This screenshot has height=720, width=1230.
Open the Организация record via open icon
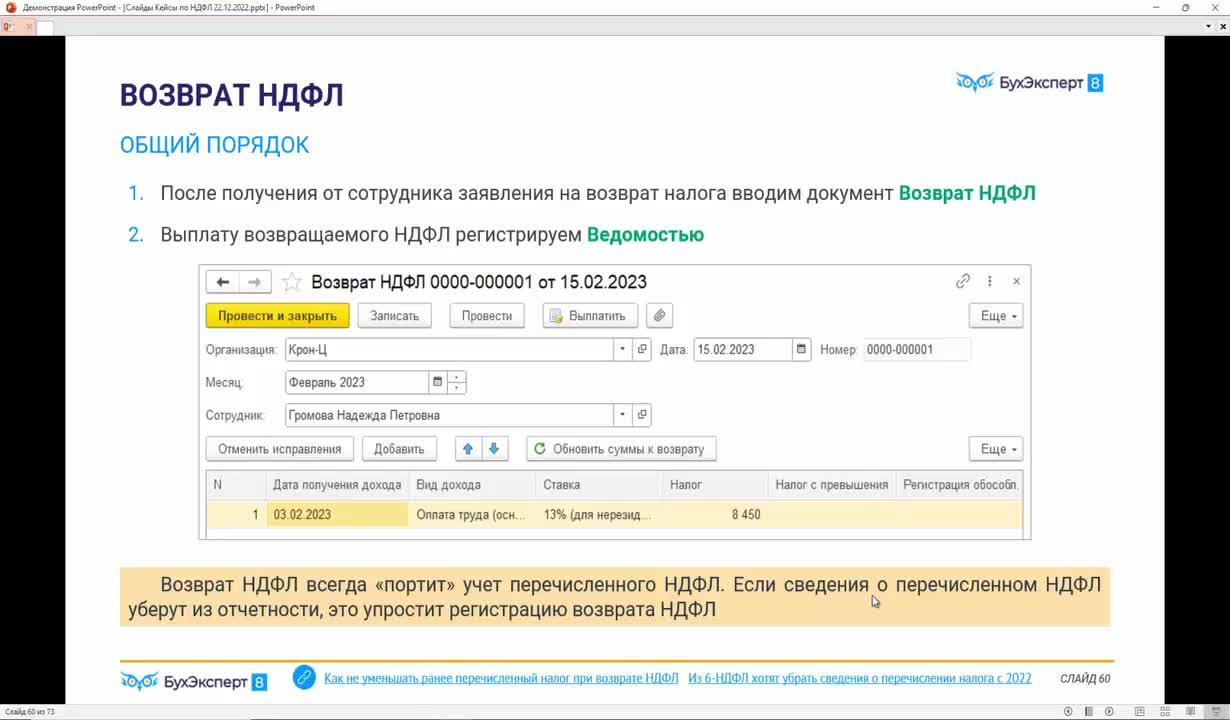pyautogui.click(x=642, y=350)
